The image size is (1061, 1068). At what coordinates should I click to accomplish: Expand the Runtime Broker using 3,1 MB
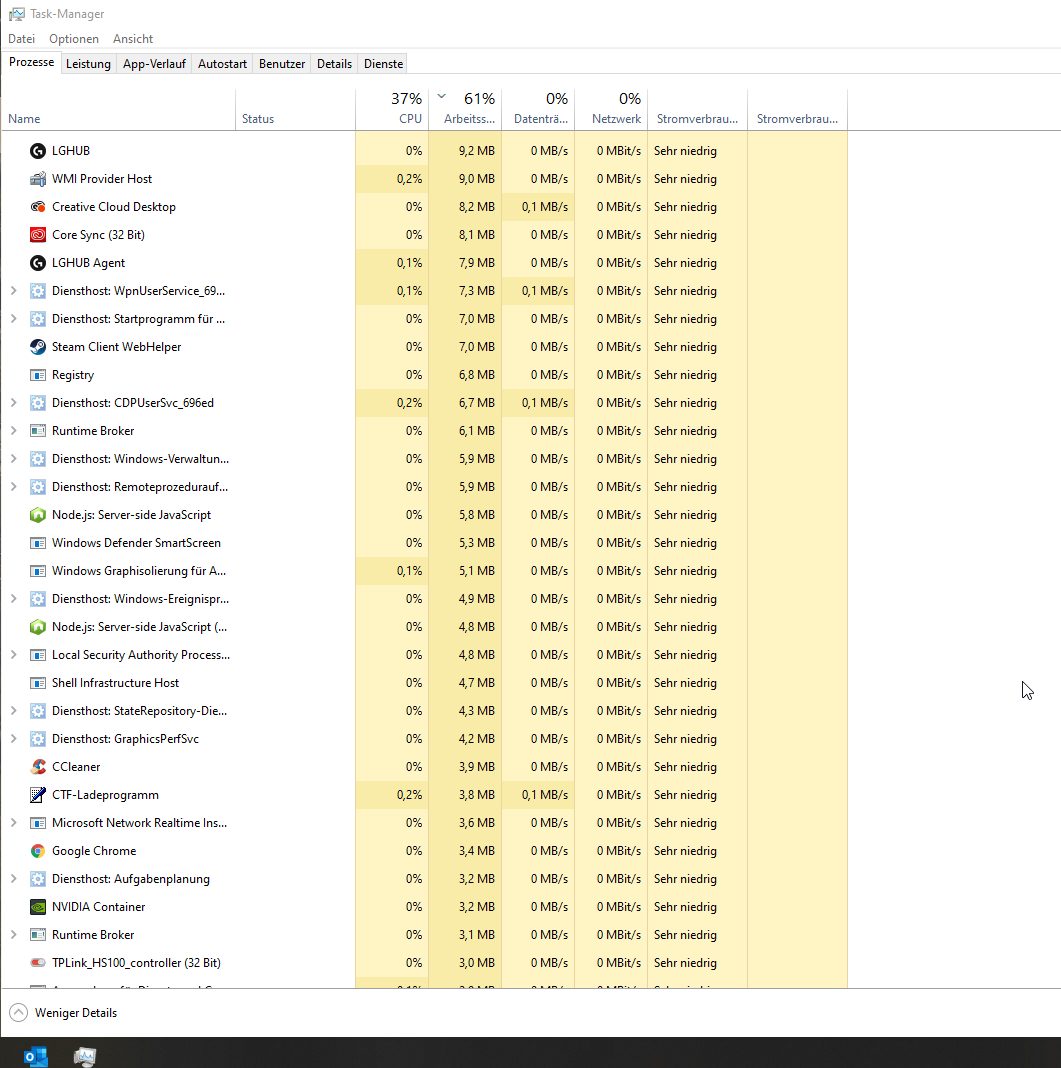click(x=14, y=934)
